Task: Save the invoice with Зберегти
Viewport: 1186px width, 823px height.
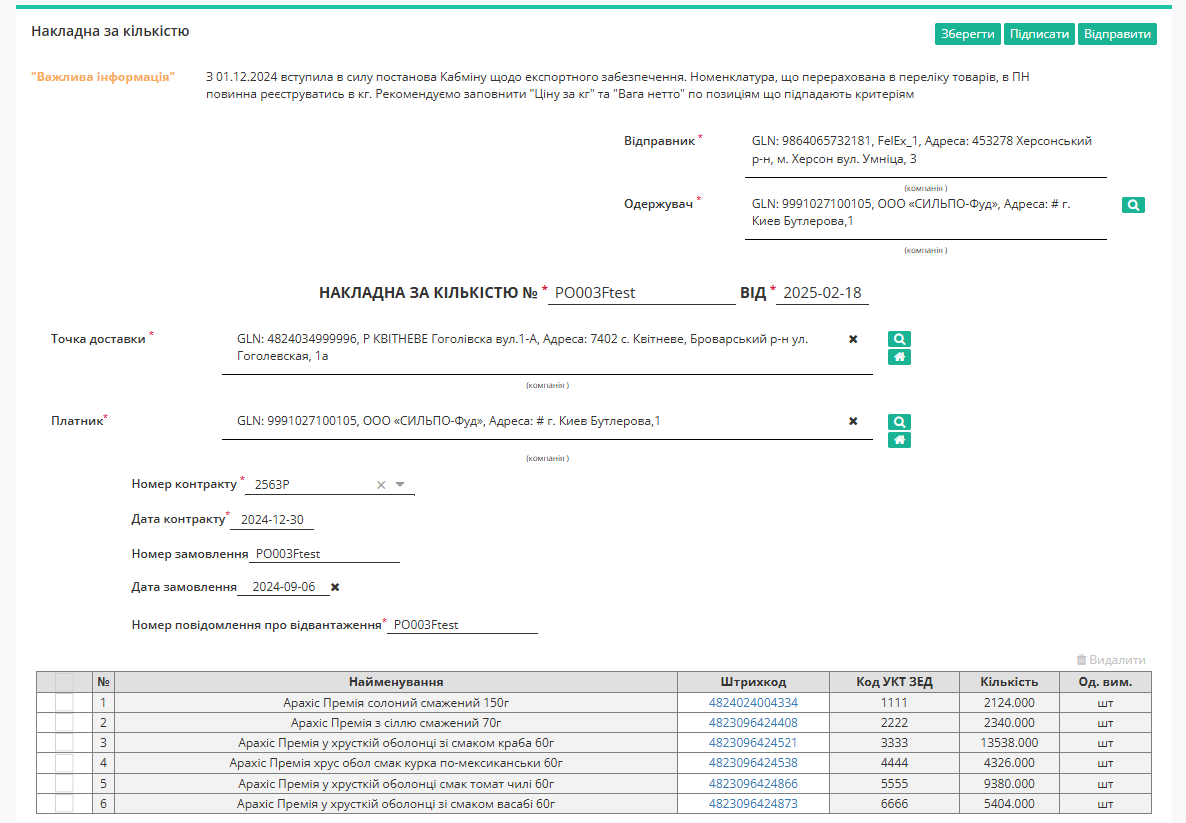Action: [x=967, y=34]
